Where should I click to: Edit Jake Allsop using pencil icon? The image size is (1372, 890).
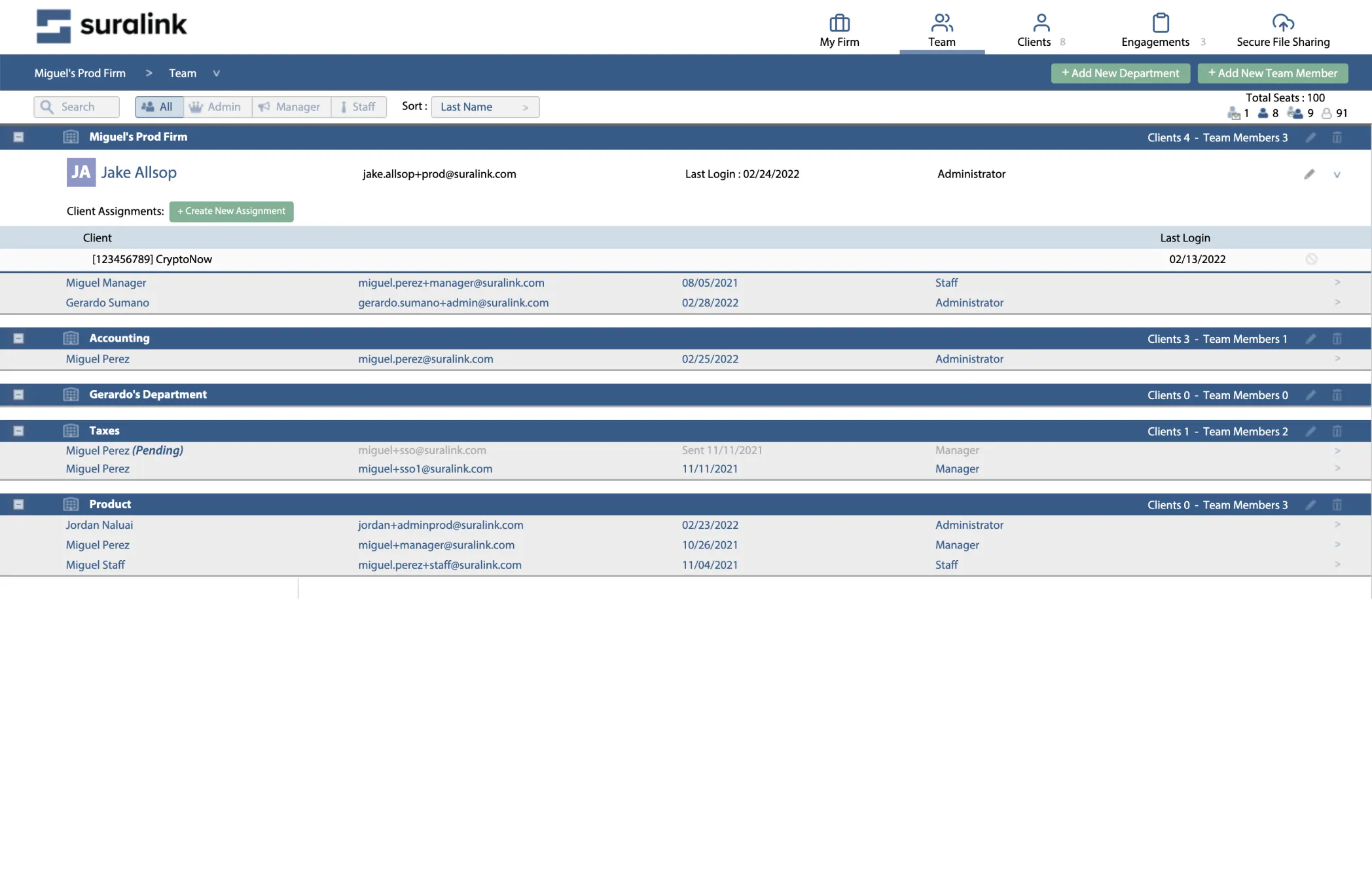coord(1309,174)
